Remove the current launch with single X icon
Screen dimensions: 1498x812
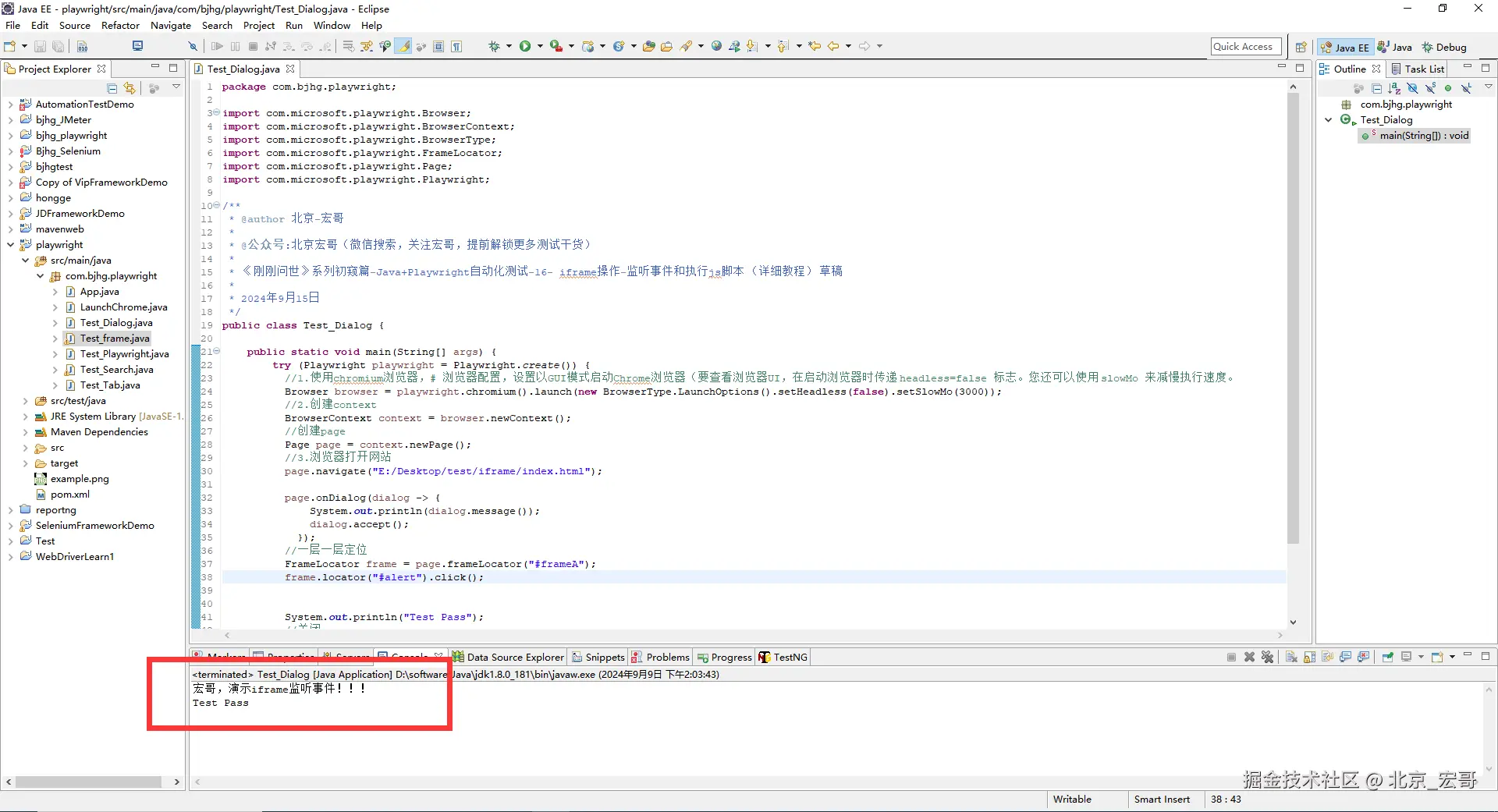click(x=1249, y=658)
